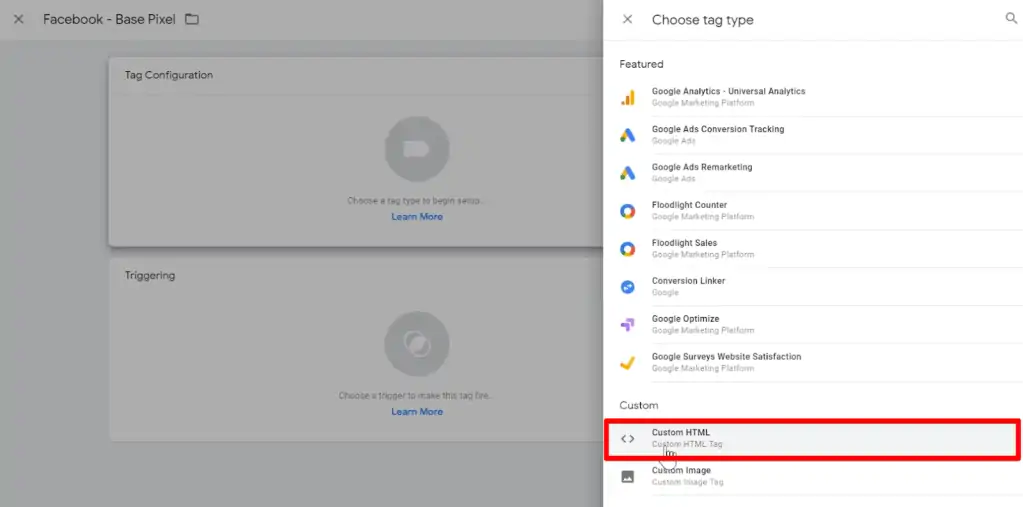The height and width of the screenshot is (507, 1024).
Task: Click the Google Surveys checkmark icon
Action: [x=628, y=363]
